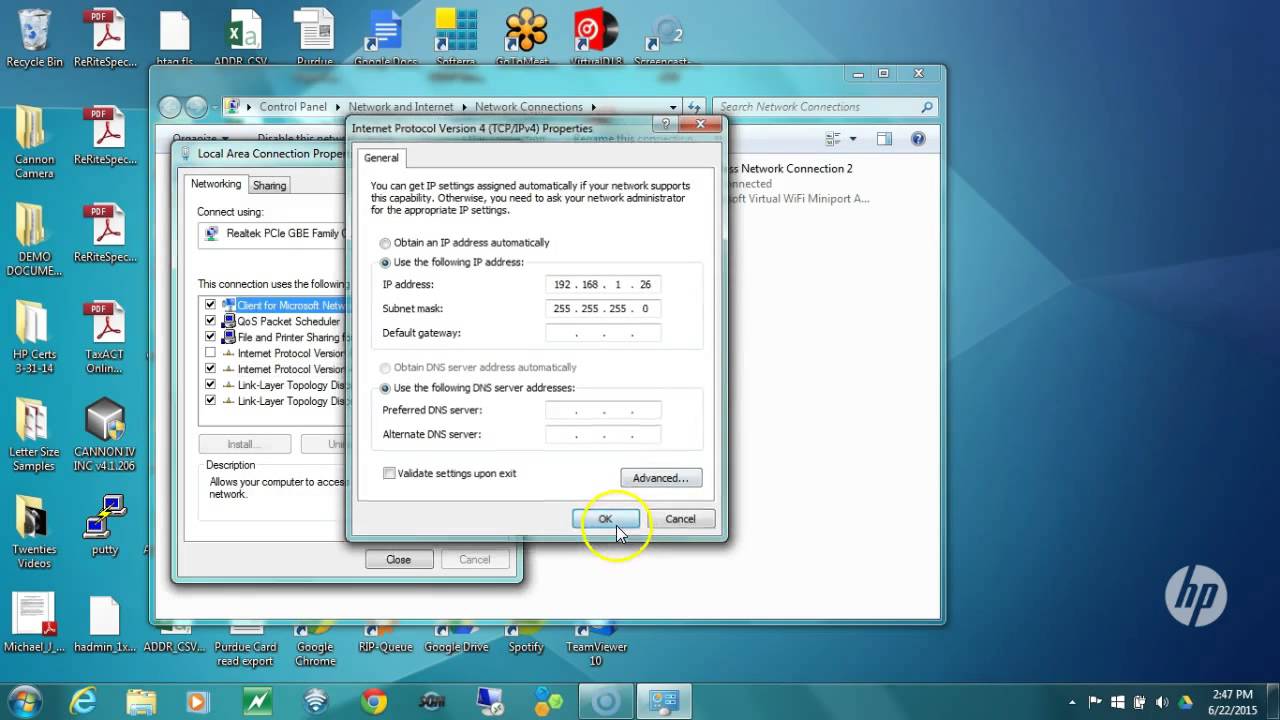
Task: Open Advanced TCP/IP settings
Action: pos(661,478)
